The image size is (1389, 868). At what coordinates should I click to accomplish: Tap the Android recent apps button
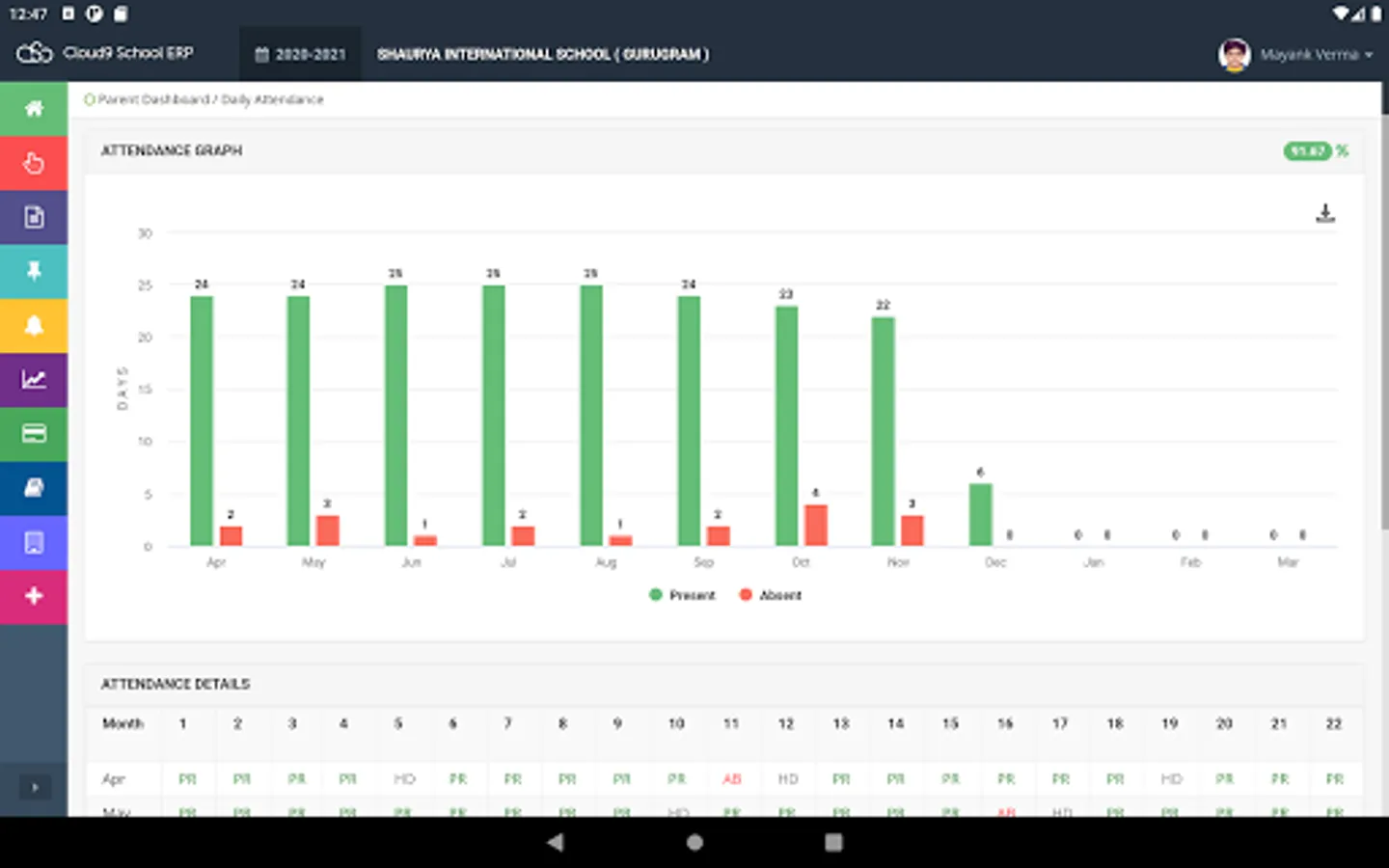tap(833, 842)
